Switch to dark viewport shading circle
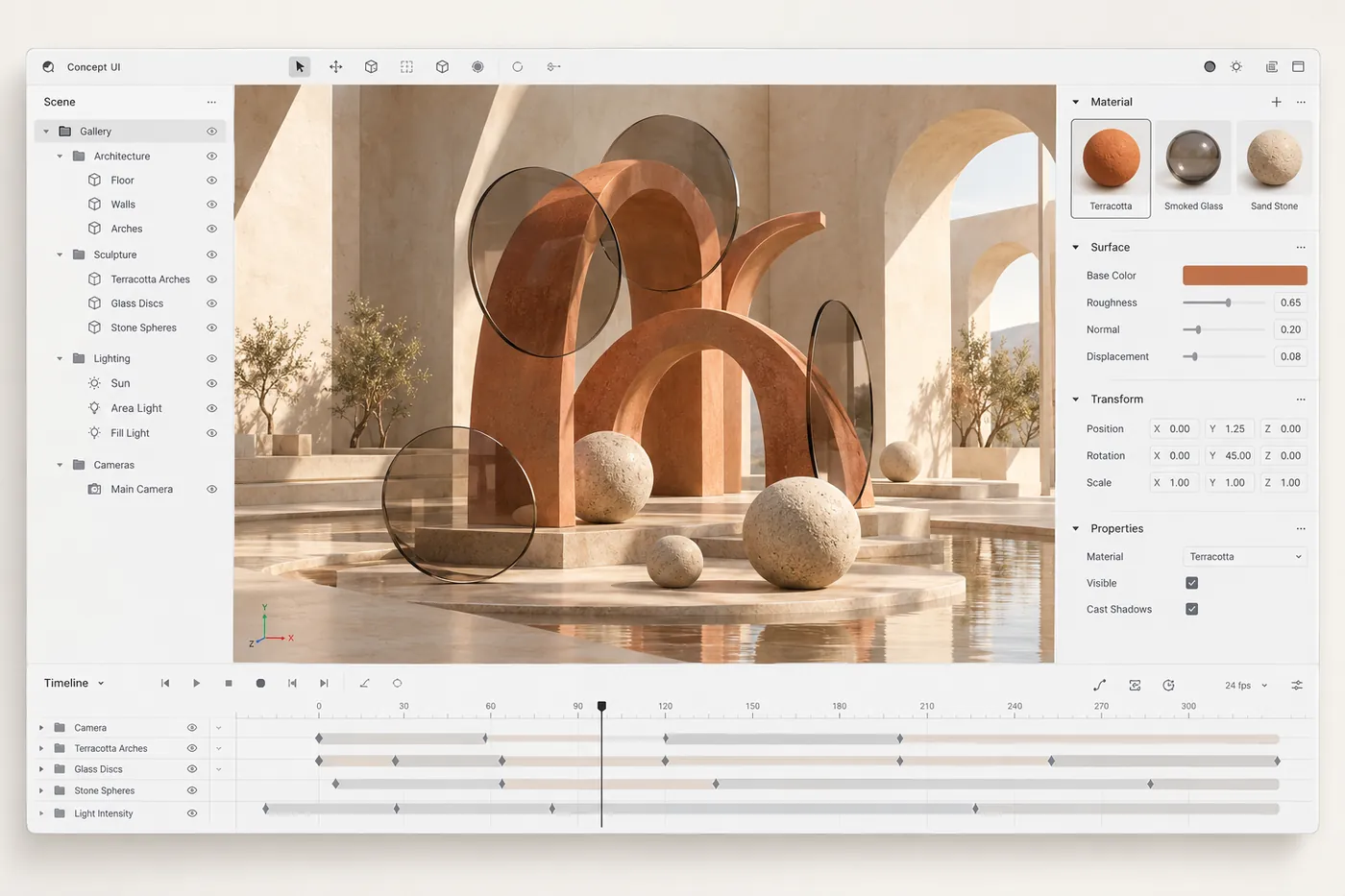This screenshot has height=896, width=1345. pos(1210,66)
